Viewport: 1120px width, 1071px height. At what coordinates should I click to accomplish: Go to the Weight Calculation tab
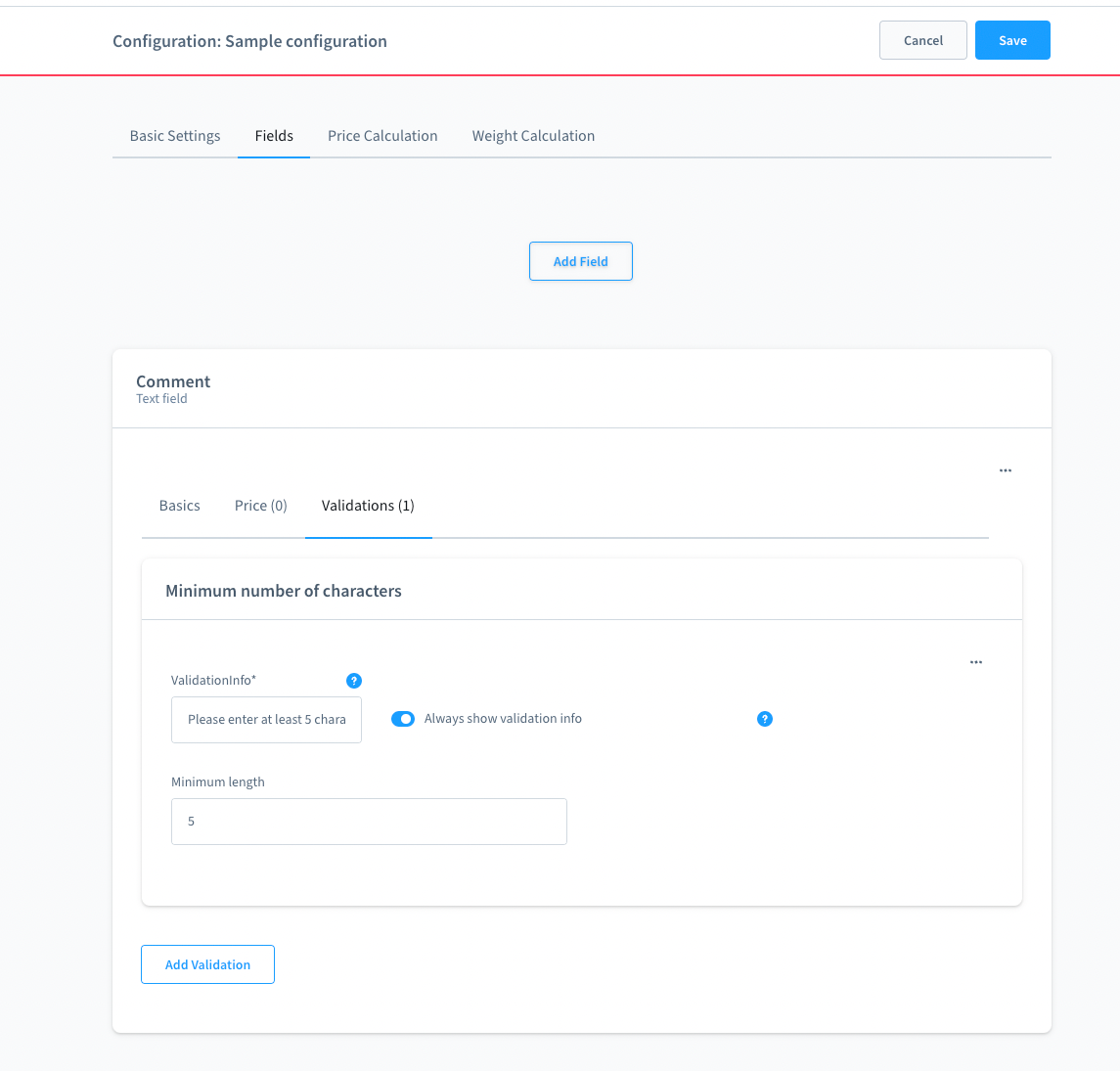click(533, 136)
